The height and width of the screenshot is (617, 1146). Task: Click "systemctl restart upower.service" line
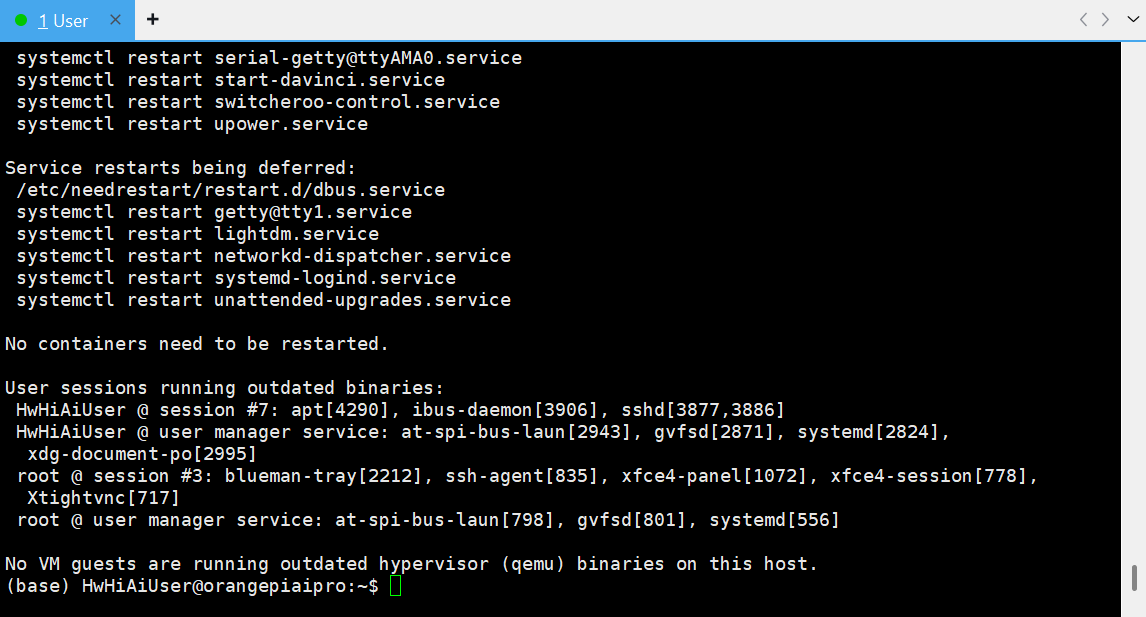(x=192, y=124)
